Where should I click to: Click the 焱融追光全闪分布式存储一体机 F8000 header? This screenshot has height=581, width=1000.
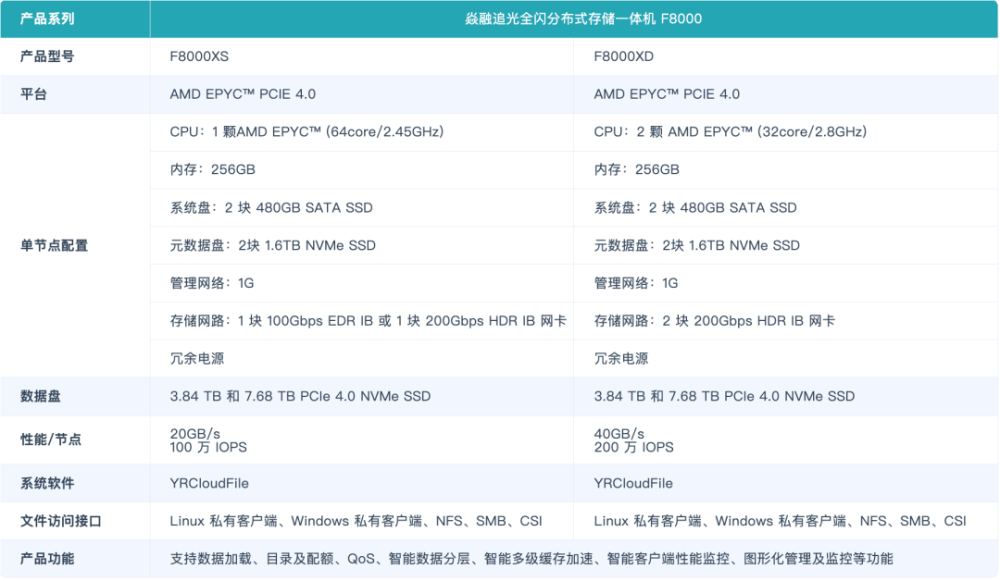(x=584, y=19)
